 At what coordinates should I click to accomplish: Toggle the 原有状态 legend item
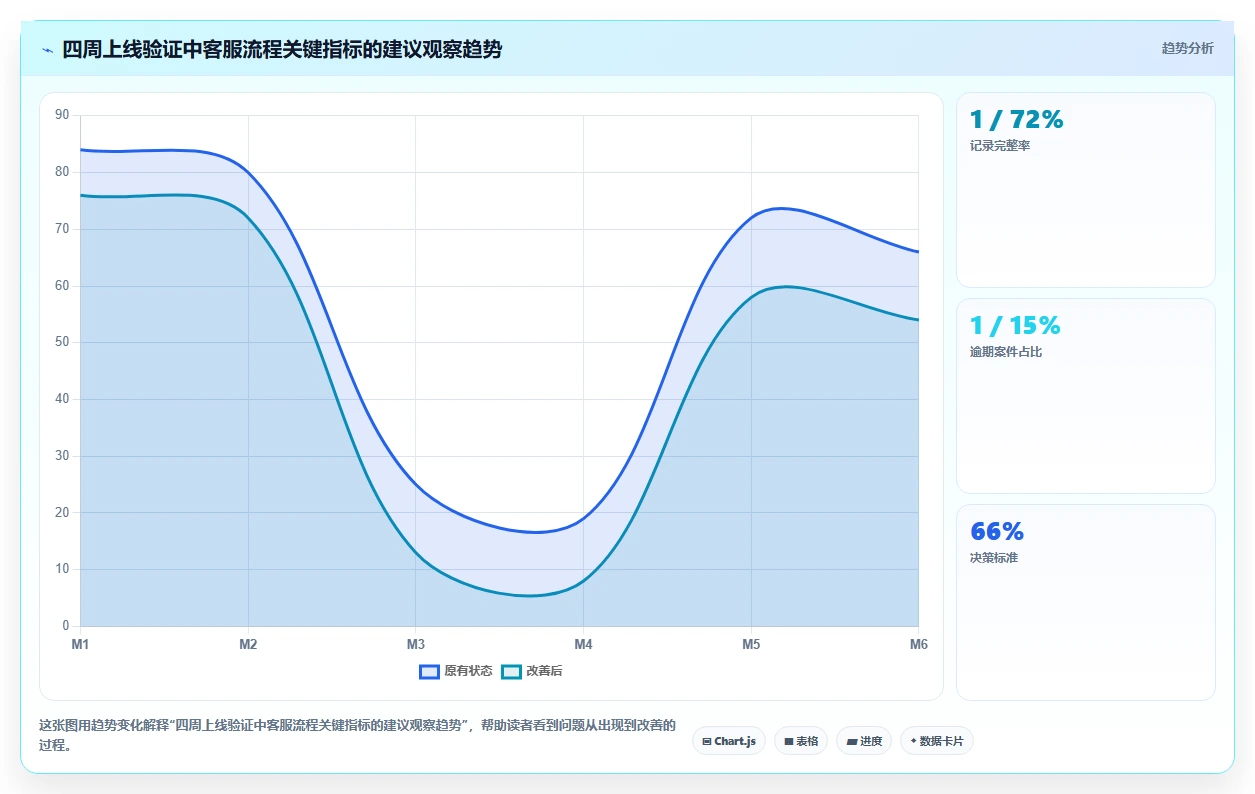pos(456,671)
